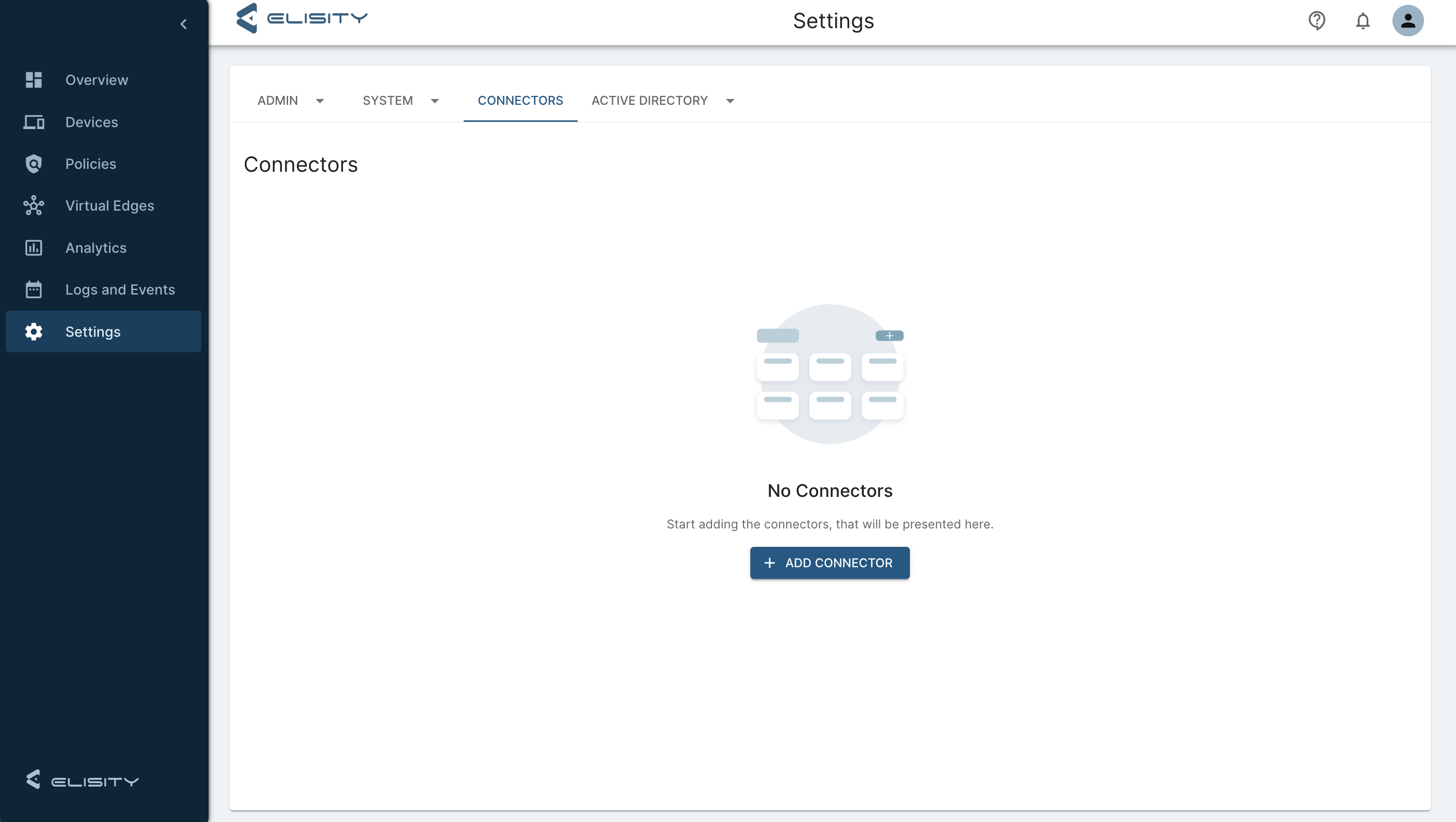
Task: Click the Elisity logo in header
Action: click(302, 18)
